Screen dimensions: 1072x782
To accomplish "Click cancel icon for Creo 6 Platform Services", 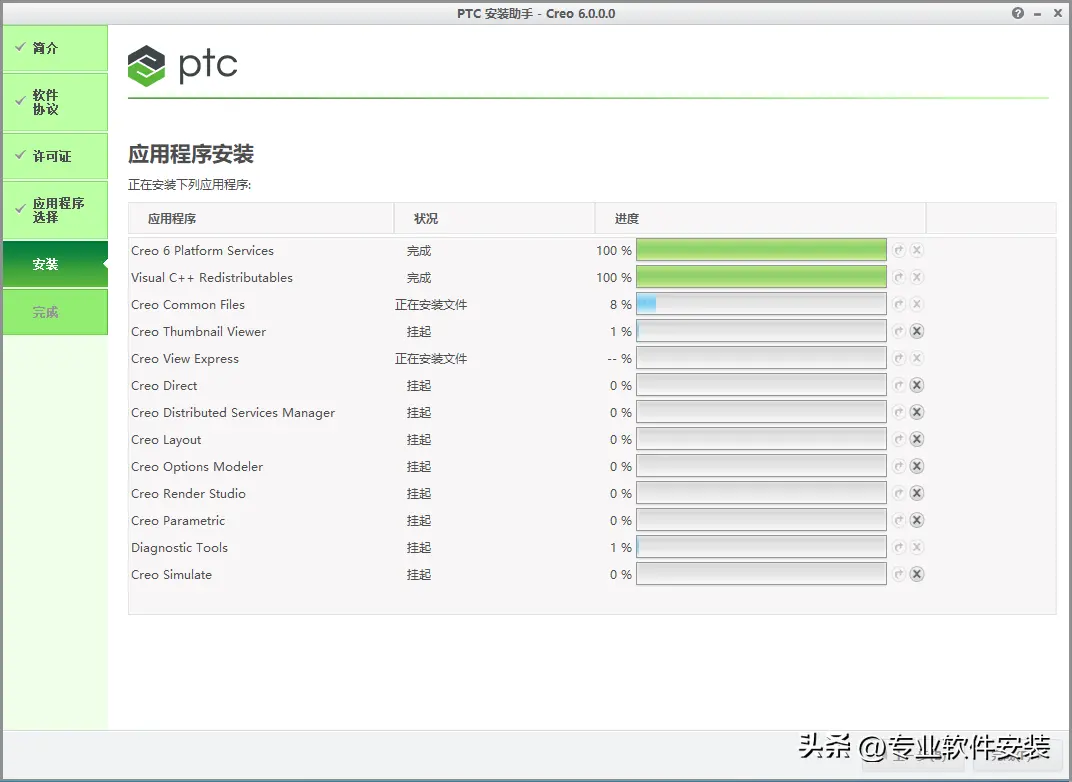I will pyautogui.click(x=917, y=250).
